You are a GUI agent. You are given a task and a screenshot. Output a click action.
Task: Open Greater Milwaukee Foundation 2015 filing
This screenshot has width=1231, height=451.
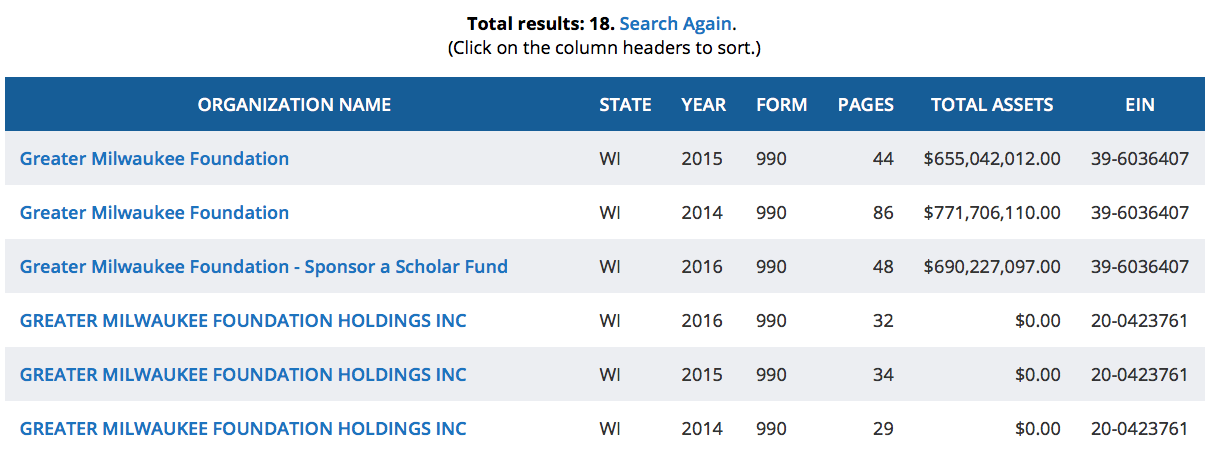point(154,159)
